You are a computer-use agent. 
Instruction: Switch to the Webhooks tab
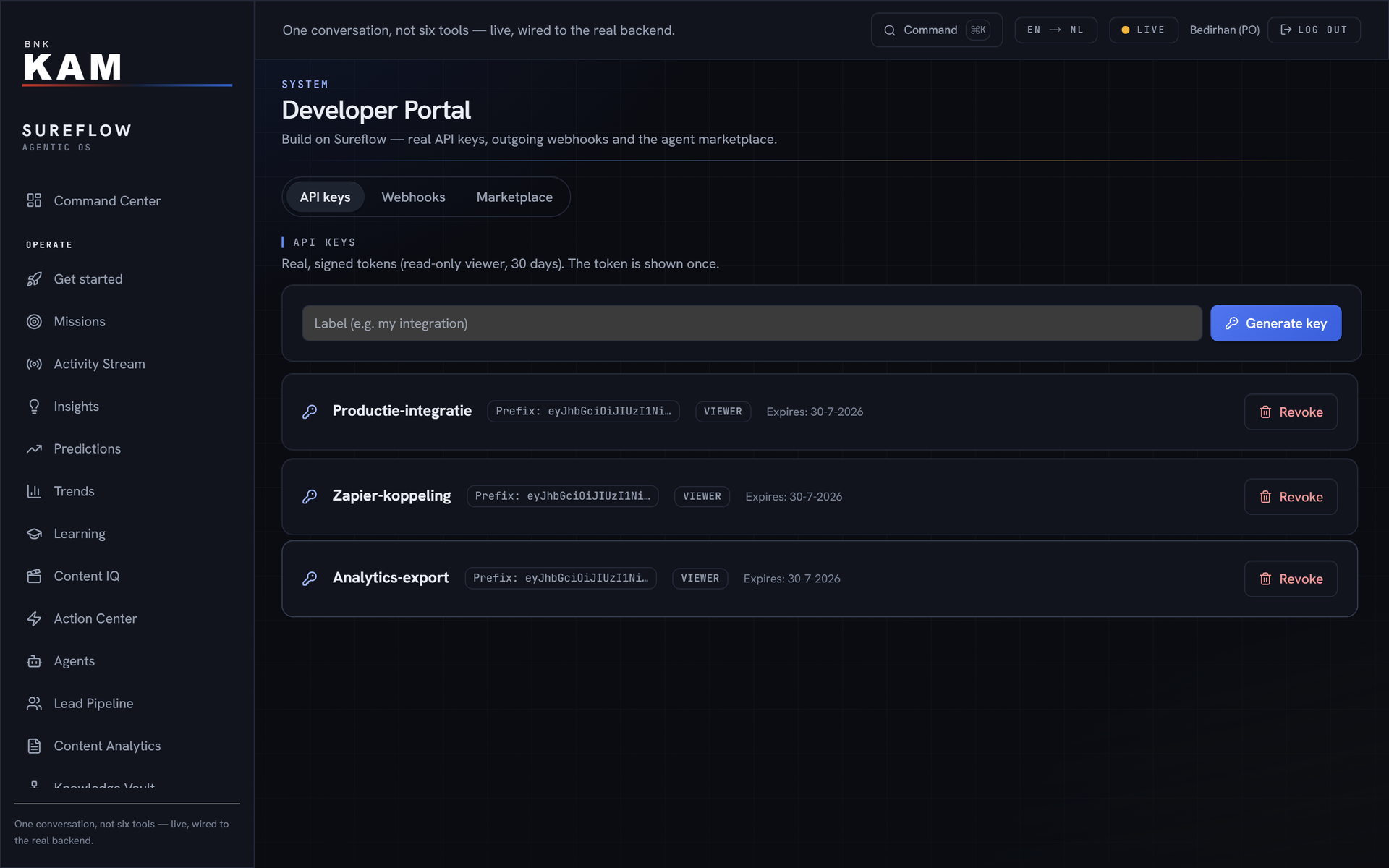(413, 197)
